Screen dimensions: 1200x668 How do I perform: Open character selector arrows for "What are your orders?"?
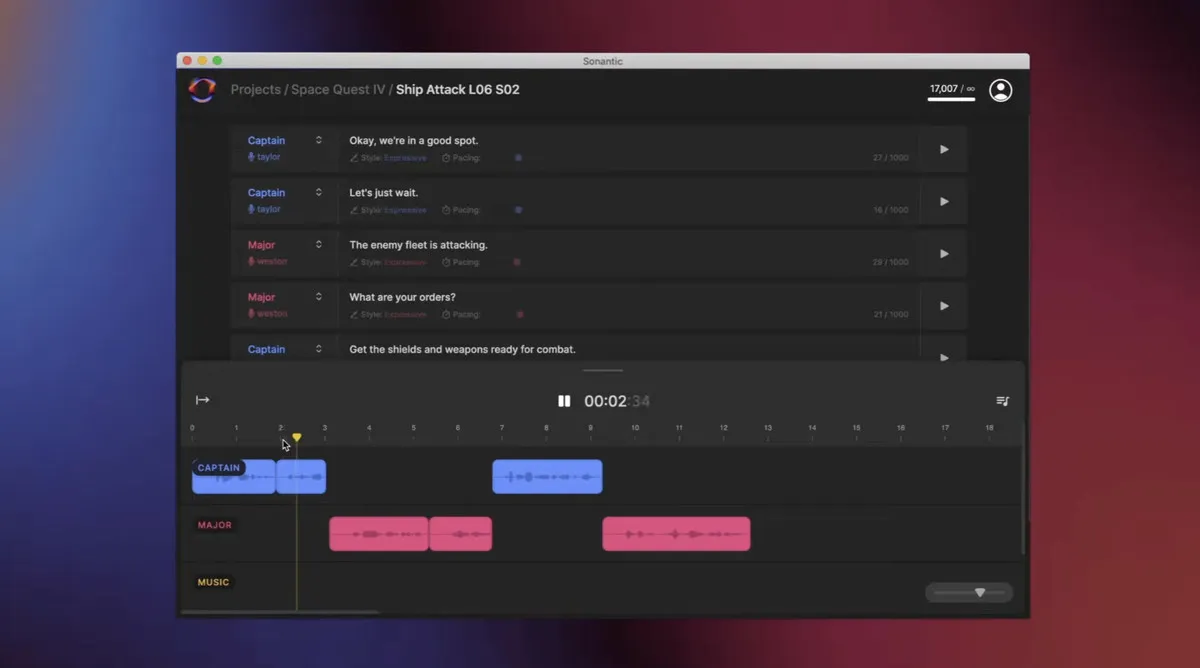tap(319, 296)
